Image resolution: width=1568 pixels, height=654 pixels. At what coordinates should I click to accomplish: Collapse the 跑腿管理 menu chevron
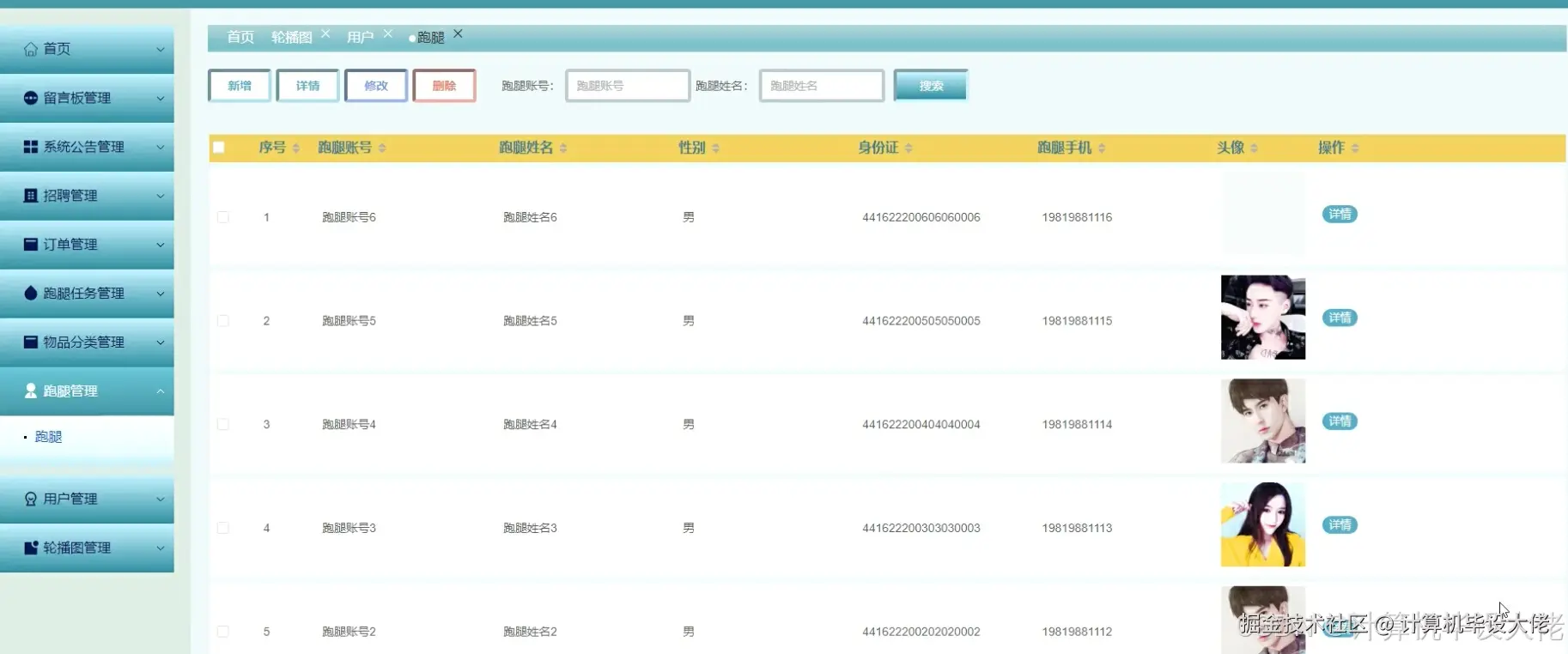coord(161,391)
